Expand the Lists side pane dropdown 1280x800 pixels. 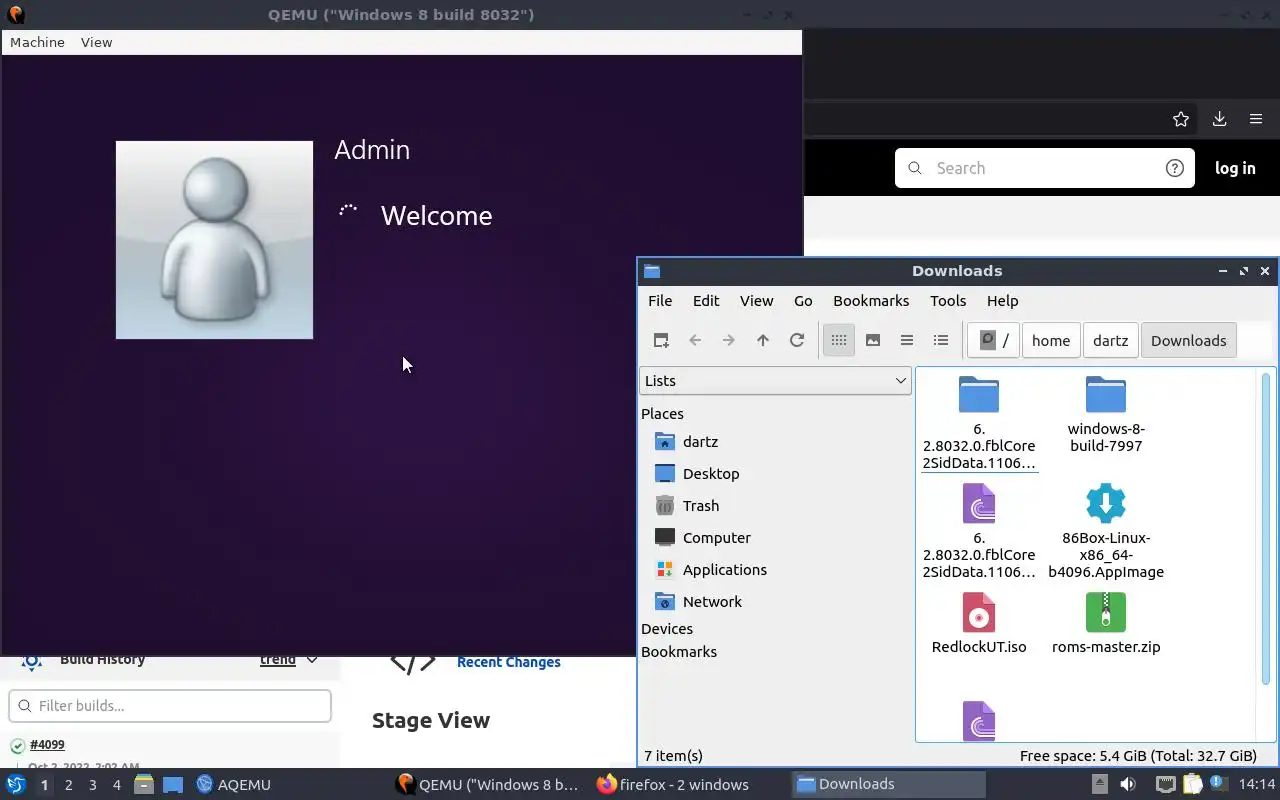pos(775,380)
